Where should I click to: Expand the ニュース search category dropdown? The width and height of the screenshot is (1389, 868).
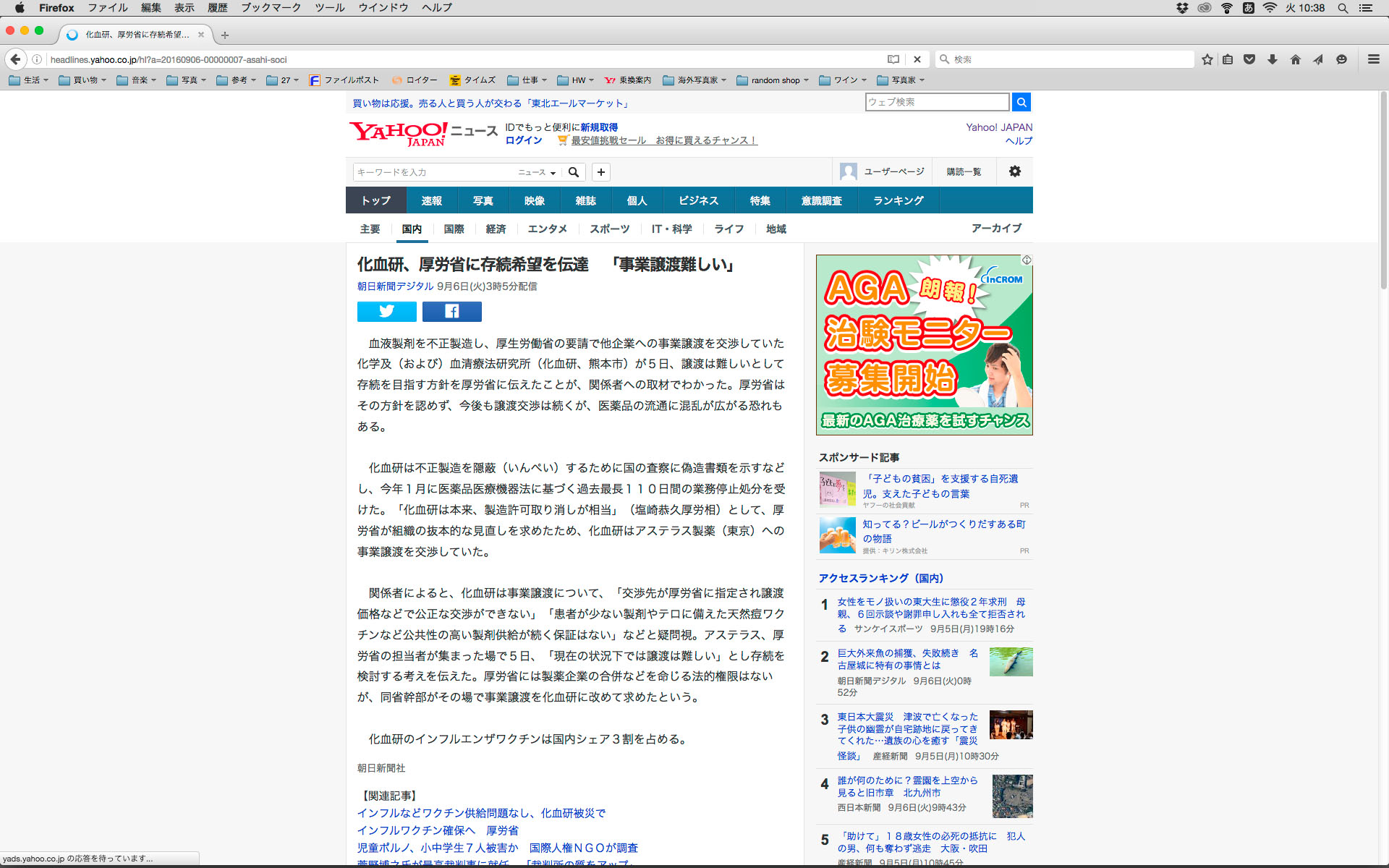(536, 172)
